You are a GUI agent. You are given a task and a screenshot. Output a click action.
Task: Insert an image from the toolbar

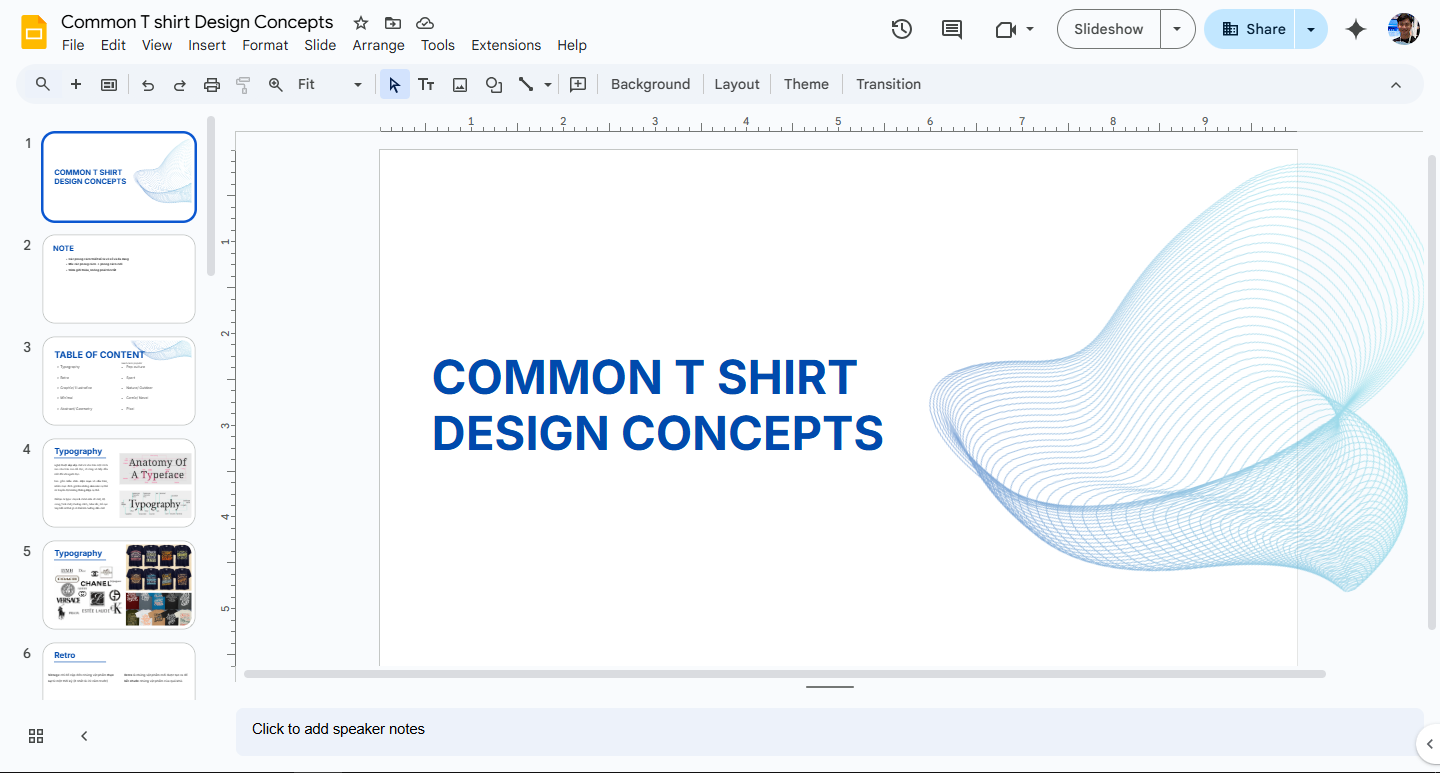[x=460, y=85]
